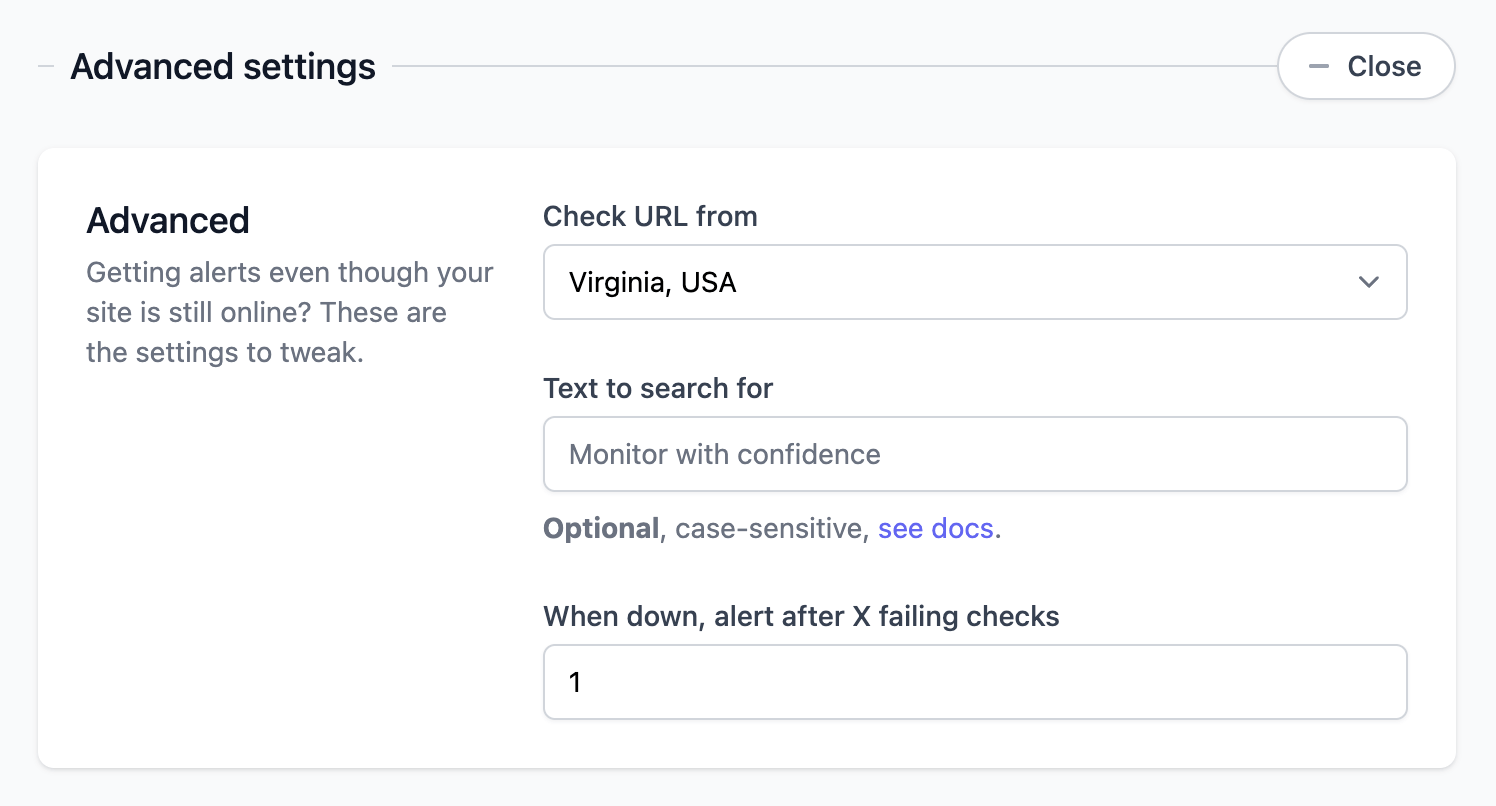Image resolution: width=1496 pixels, height=806 pixels.
Task: Click the bold Optional hint text
Action: tap(601, 528)
